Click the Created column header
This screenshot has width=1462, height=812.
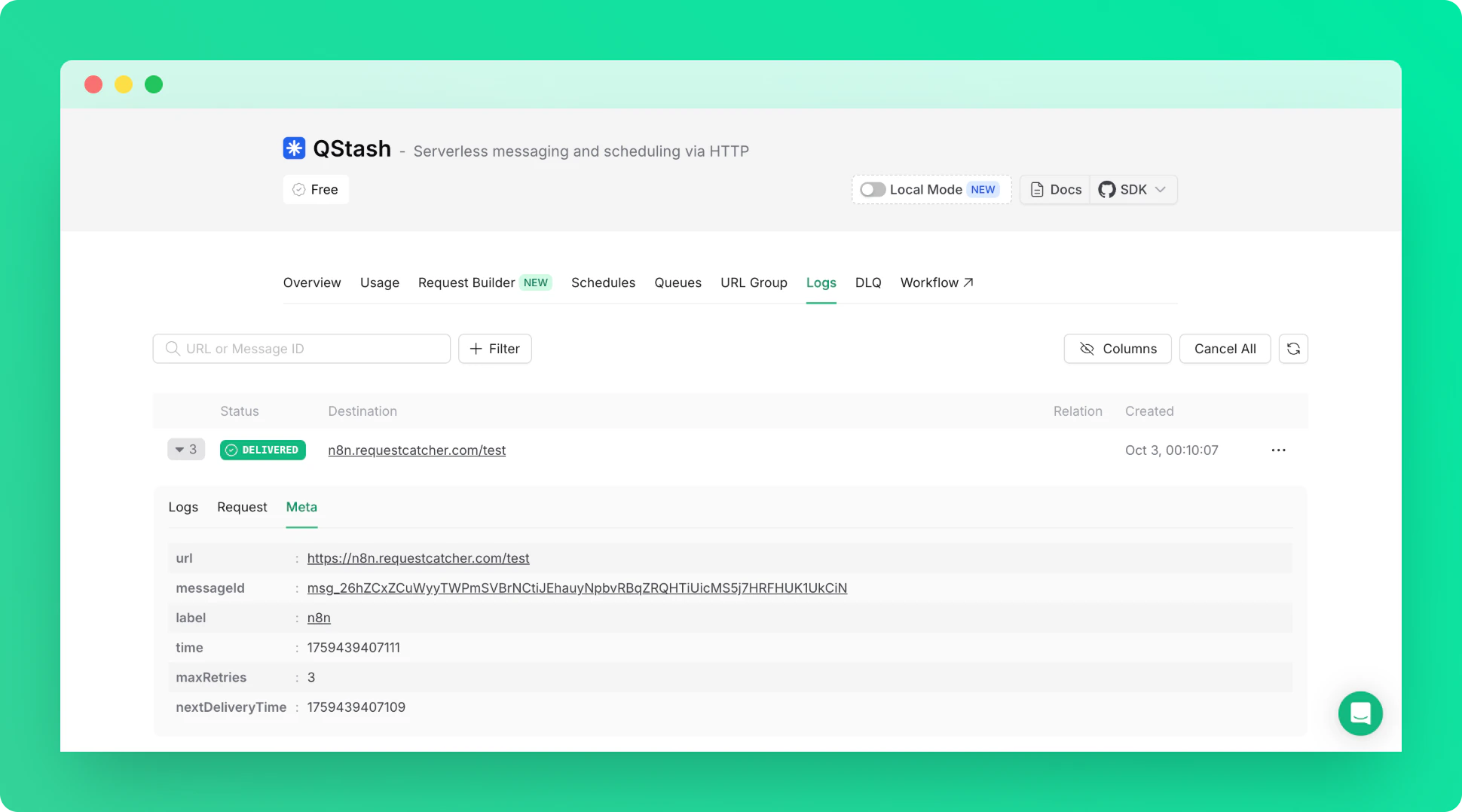tap(1149, 411)
